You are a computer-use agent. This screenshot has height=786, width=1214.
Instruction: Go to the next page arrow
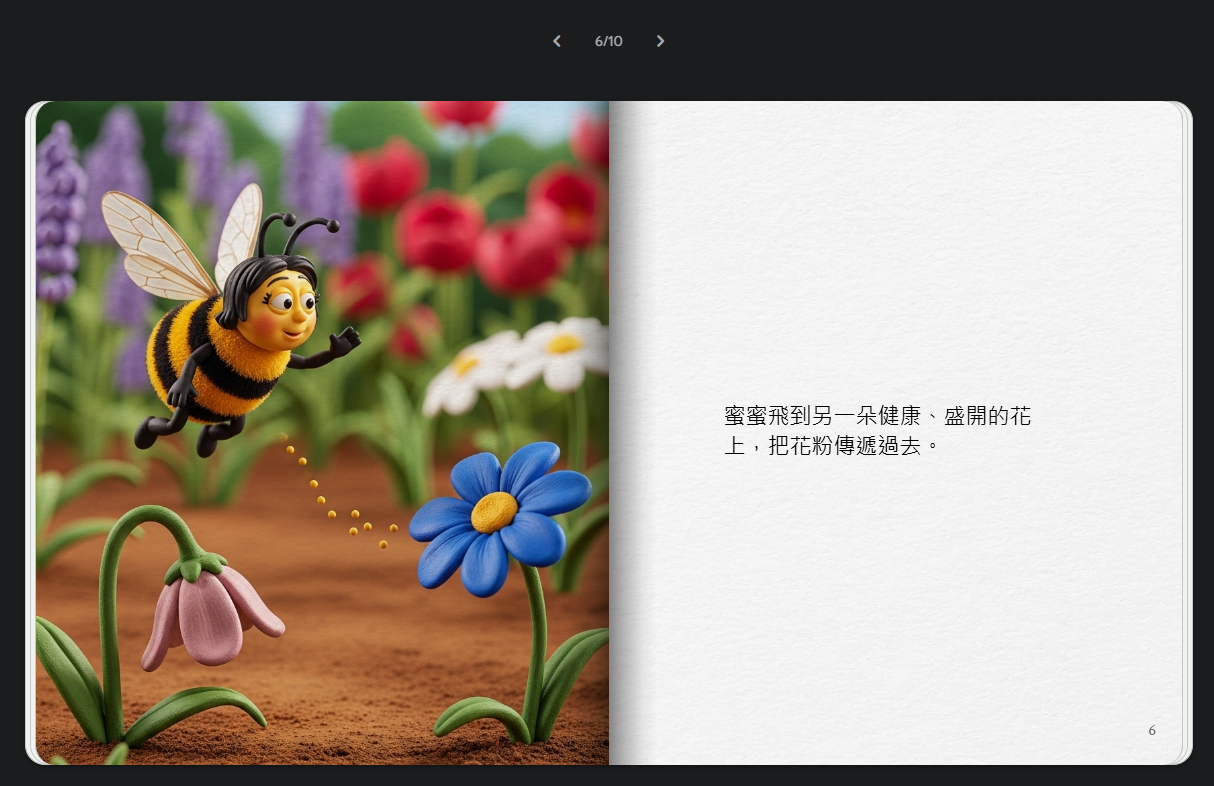660,41
